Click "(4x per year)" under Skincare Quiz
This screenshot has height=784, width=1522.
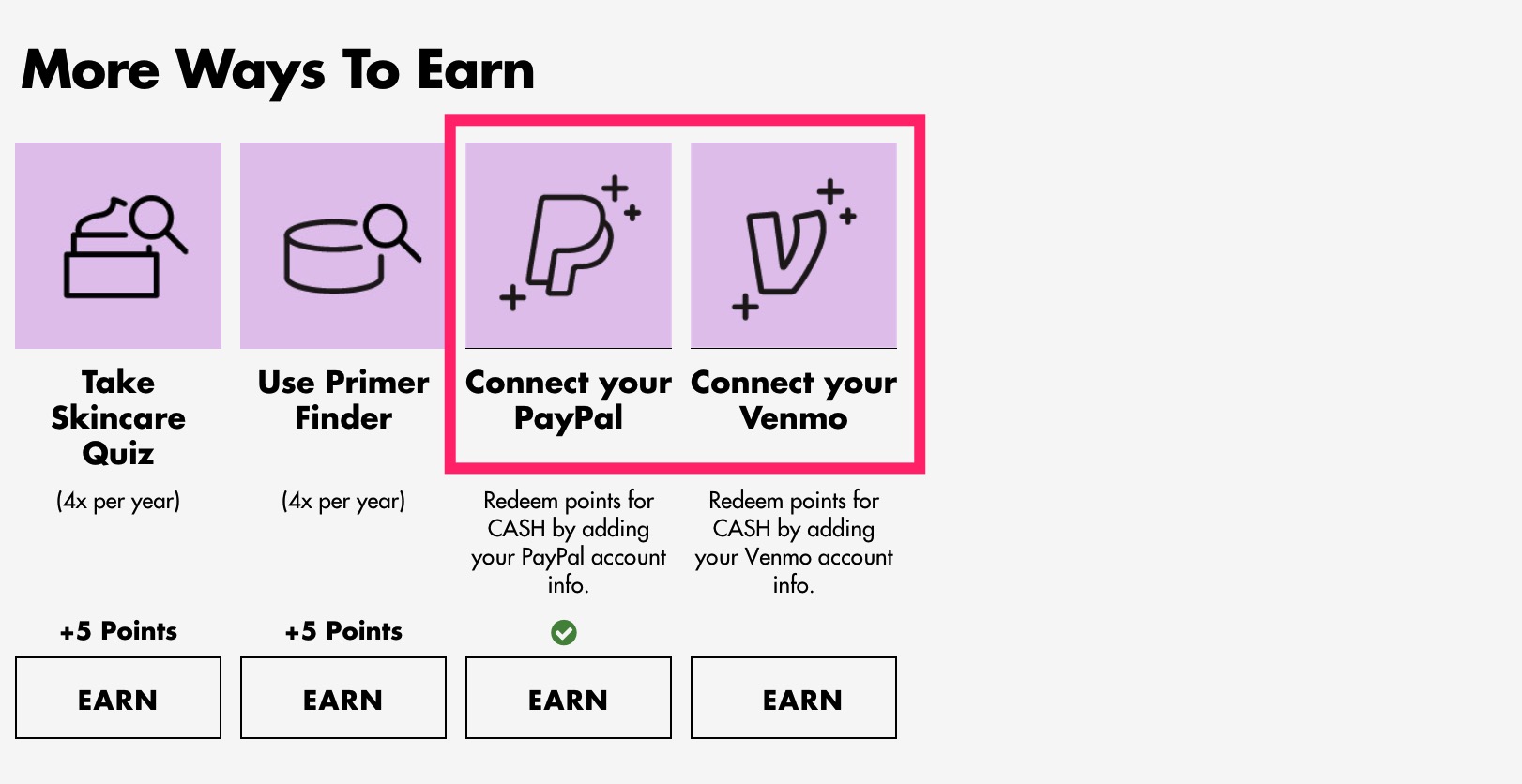point(118,501)
